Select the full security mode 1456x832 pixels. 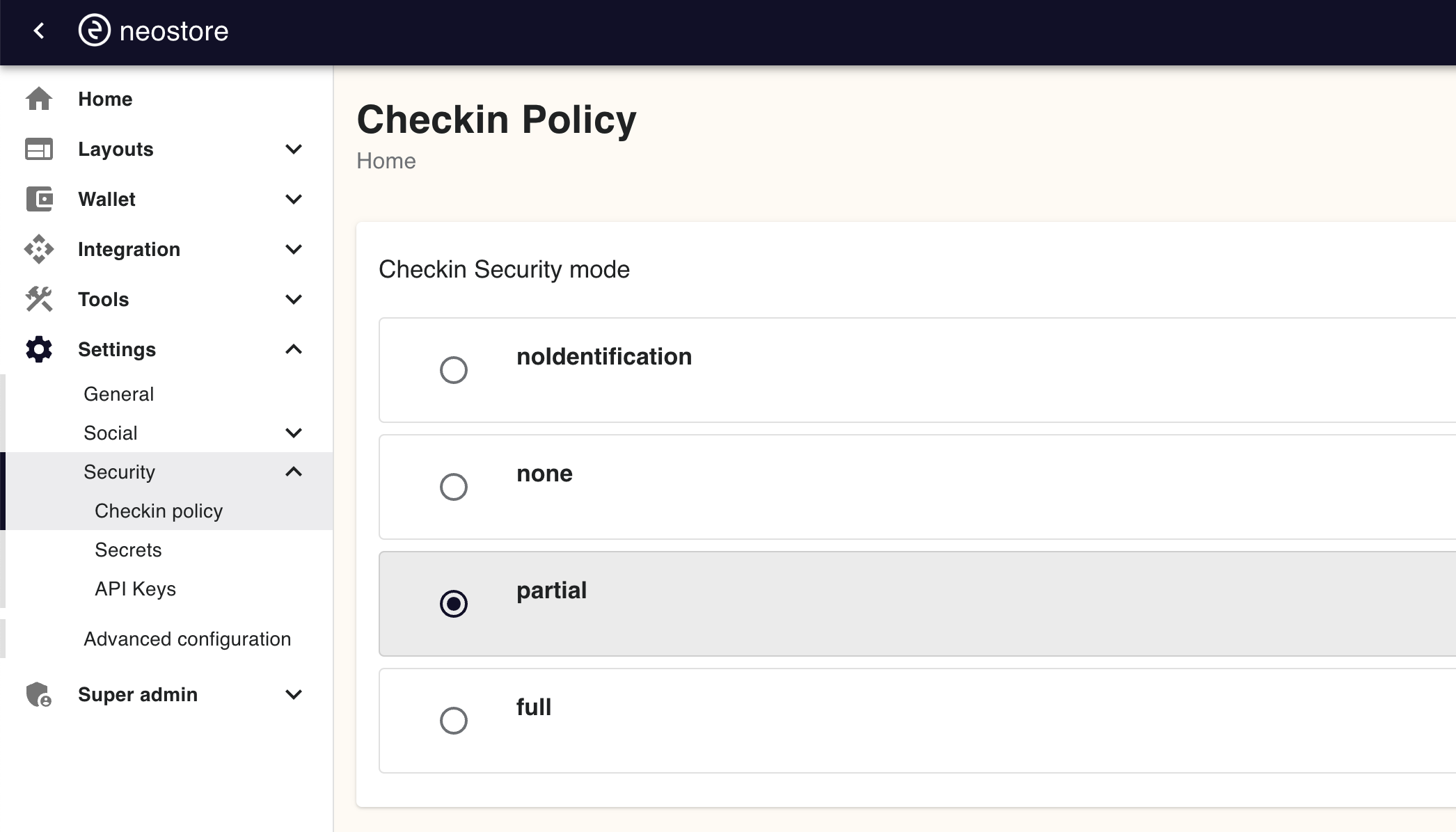click(454, 720)
